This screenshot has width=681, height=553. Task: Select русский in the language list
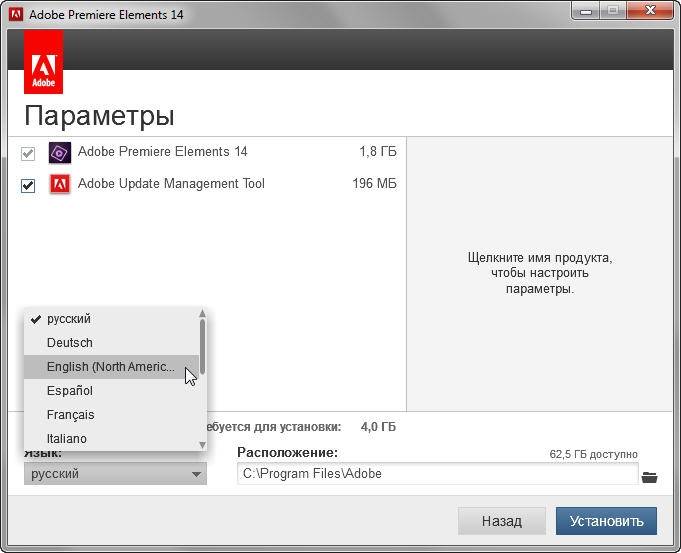point(111,319)
